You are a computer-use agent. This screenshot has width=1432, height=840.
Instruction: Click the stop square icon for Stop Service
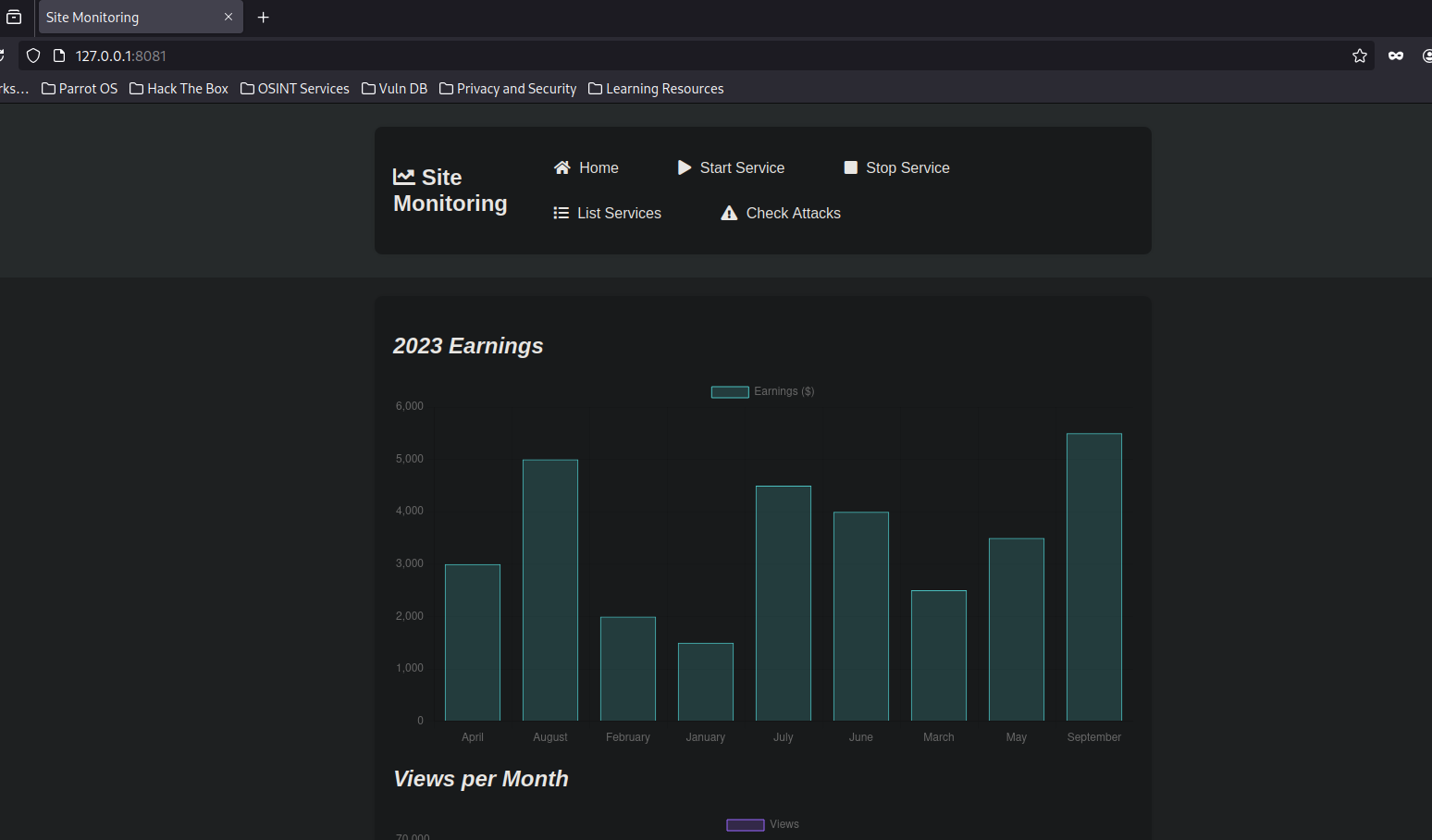click(x=851, y=167)
